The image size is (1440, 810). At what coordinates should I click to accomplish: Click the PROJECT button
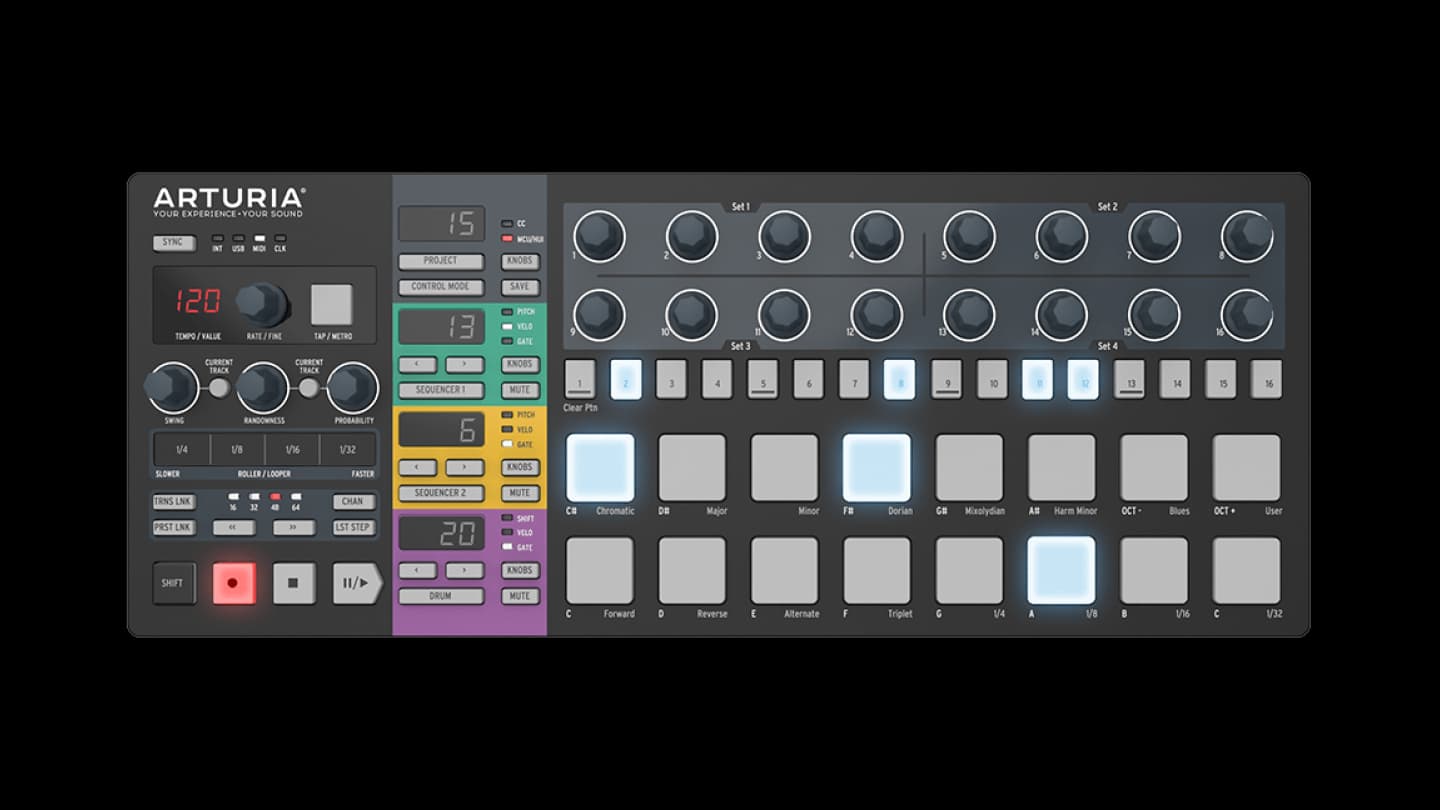441,261
